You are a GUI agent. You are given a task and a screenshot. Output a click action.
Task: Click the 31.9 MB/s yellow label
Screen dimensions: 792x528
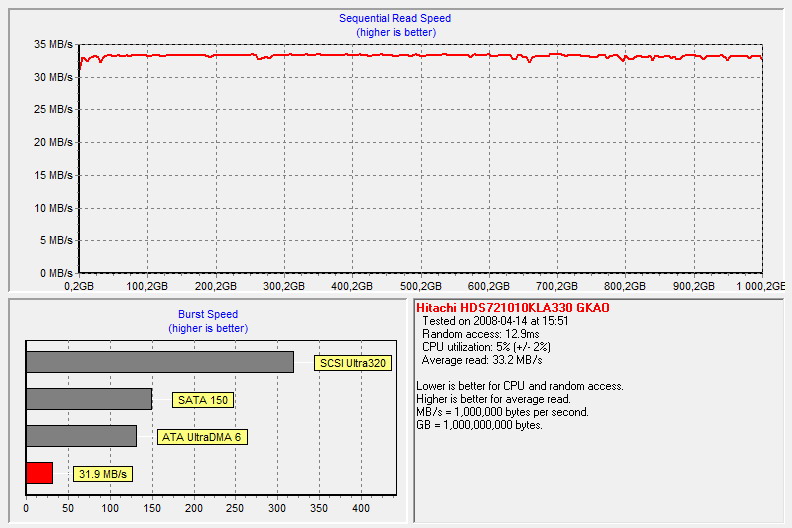tap(103, 474)
